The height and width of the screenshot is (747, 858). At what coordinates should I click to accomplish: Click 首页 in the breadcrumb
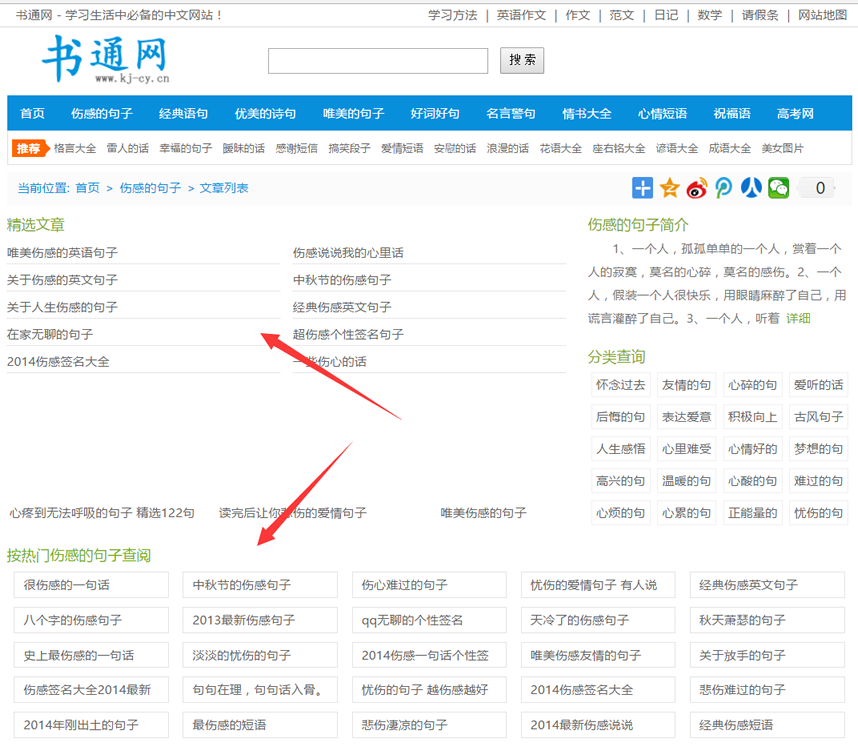[87, 188]
